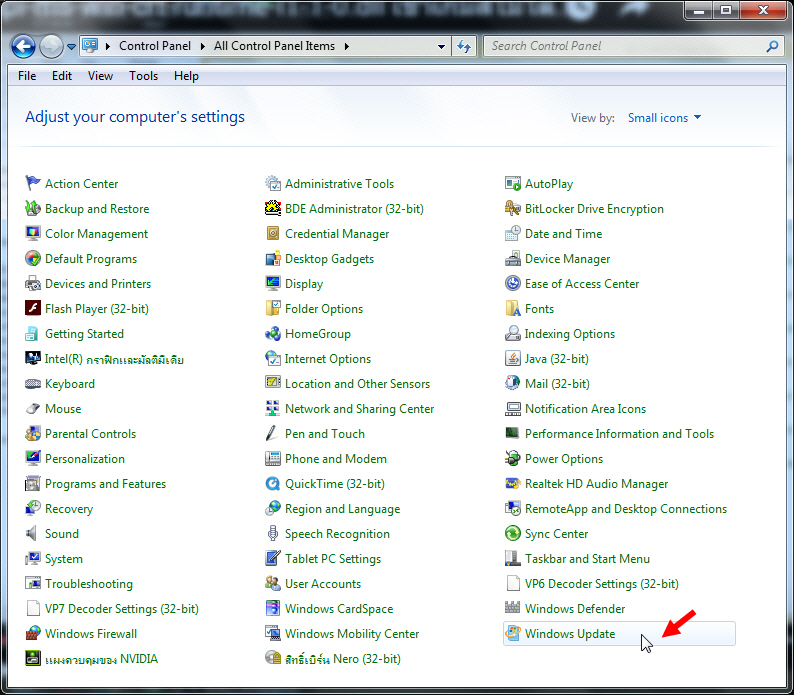Screen dimensions: 794x695
Task: Click the BitLocker Drive Encryption key icon
Action: [513, 208]
